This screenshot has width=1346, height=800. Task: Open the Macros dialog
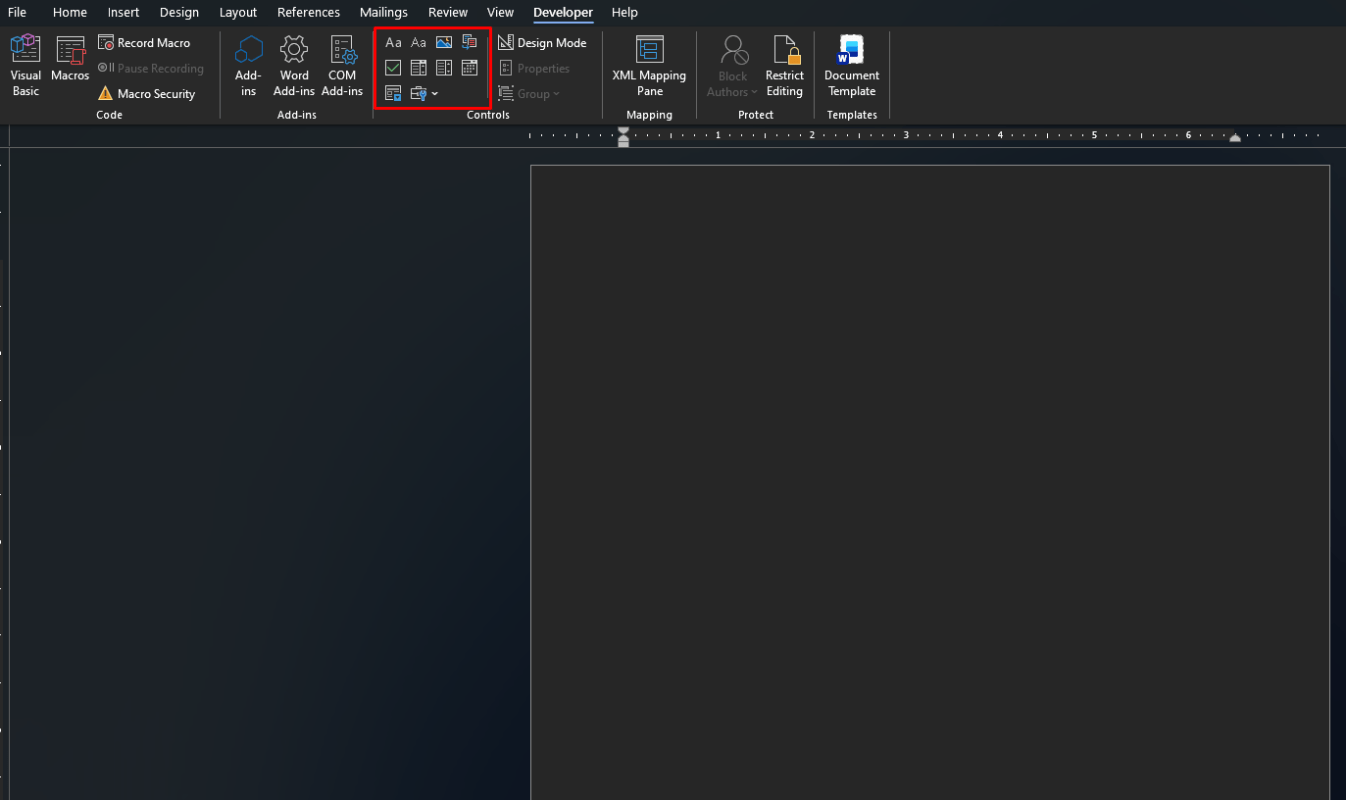[x=70, y=59]
